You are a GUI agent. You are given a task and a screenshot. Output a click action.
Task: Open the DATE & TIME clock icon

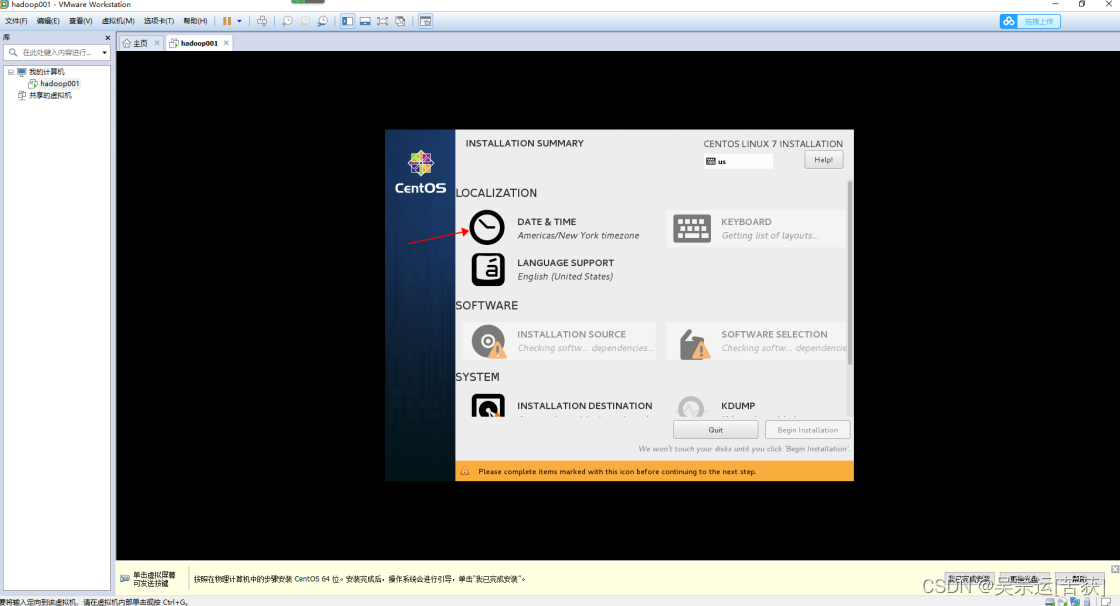pyautogui.click(x=487, y=228)
